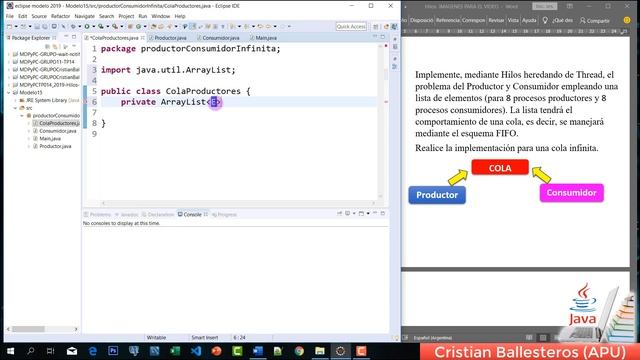Open Console display selected console icon
The height and width of the screenshot is (360, 640).
348,213
